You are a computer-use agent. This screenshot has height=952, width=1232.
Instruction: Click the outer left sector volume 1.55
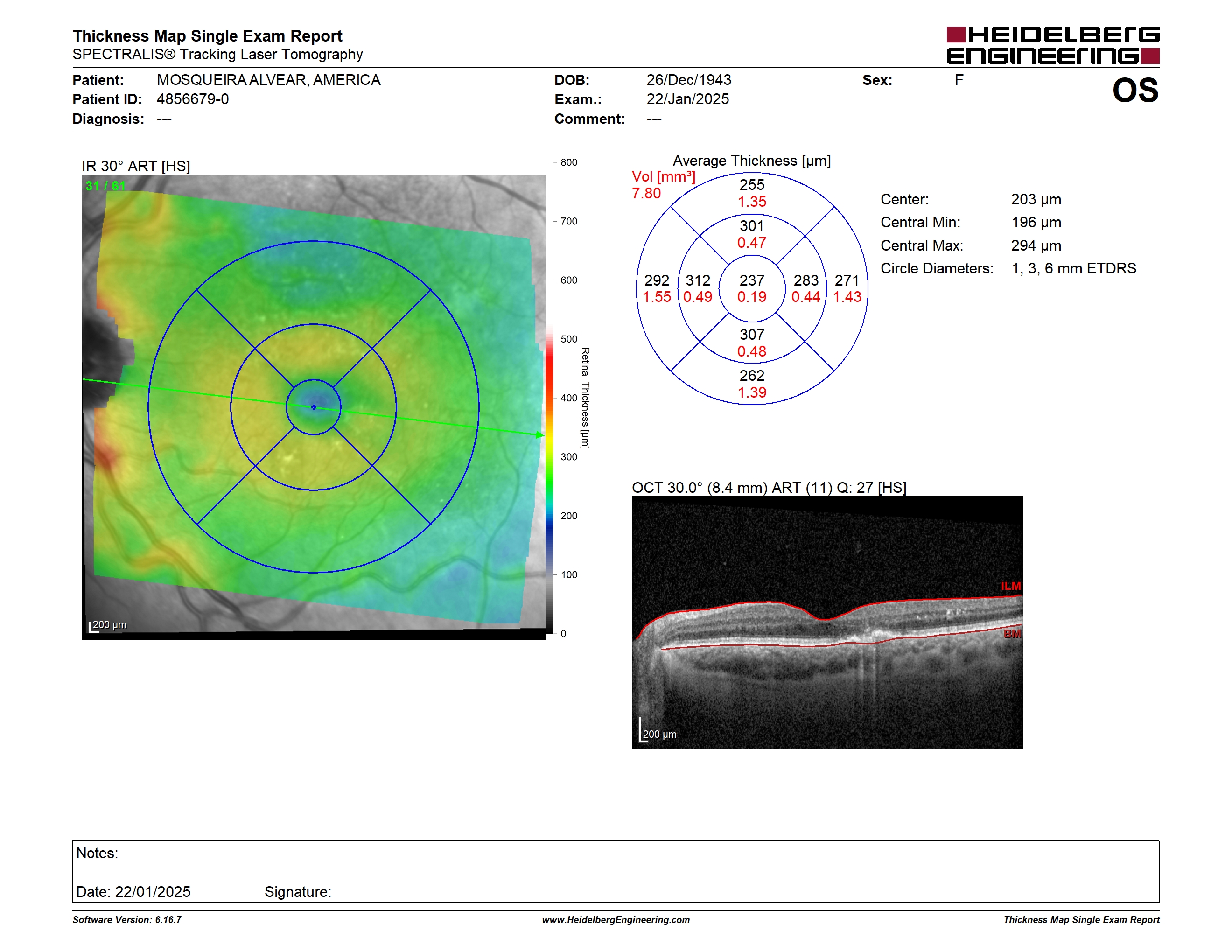(657, 297)
